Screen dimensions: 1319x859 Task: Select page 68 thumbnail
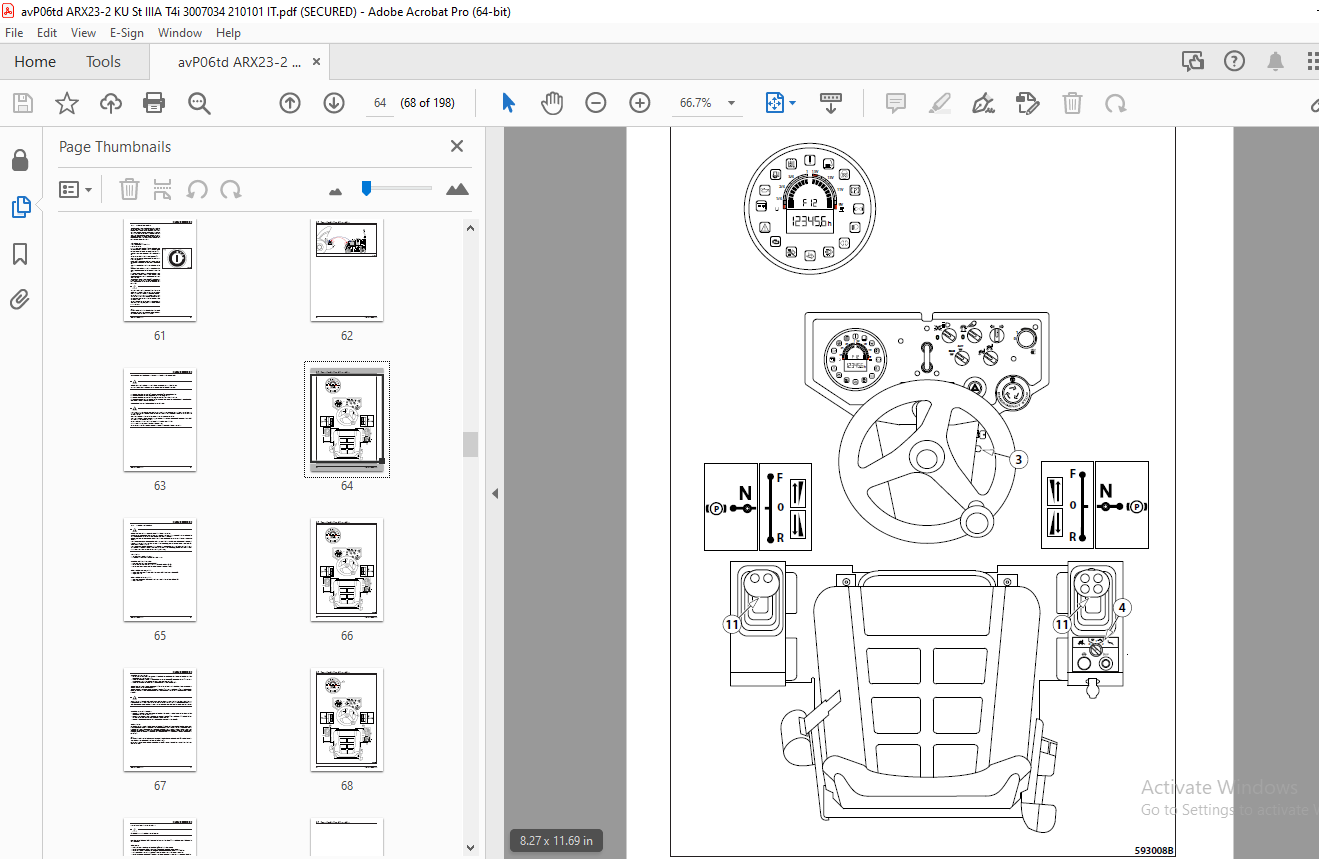pyautogui.click(x=347, y=720)
